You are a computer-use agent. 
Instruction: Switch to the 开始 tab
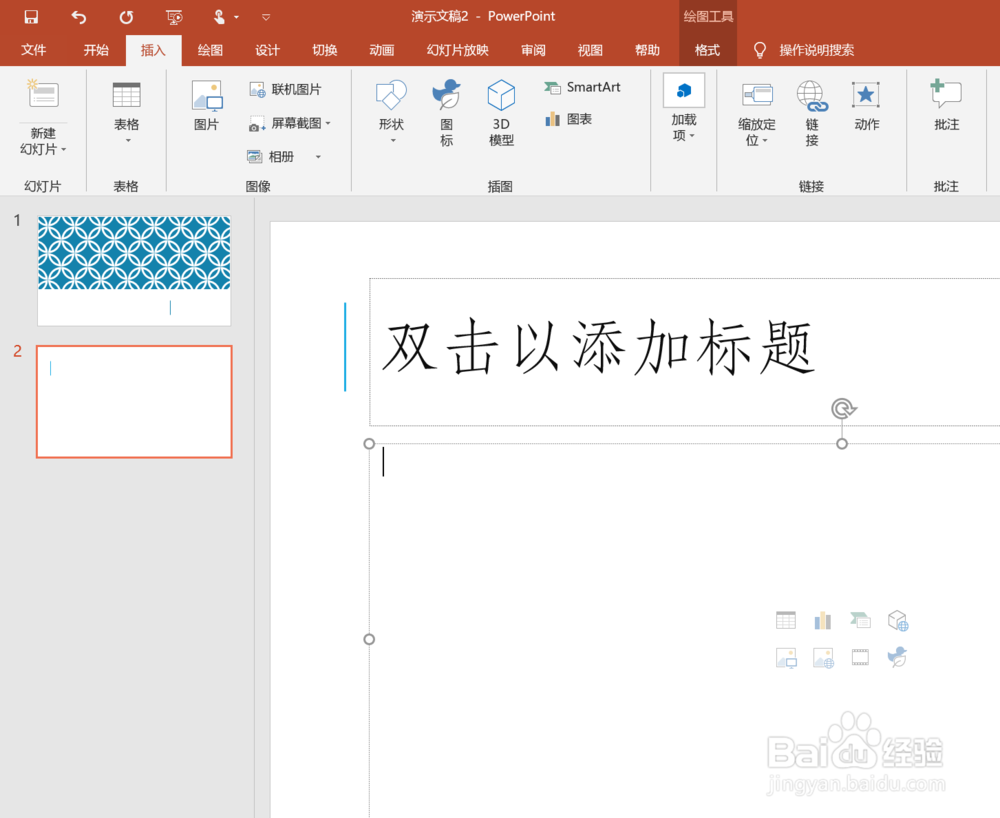click(96, 50)
